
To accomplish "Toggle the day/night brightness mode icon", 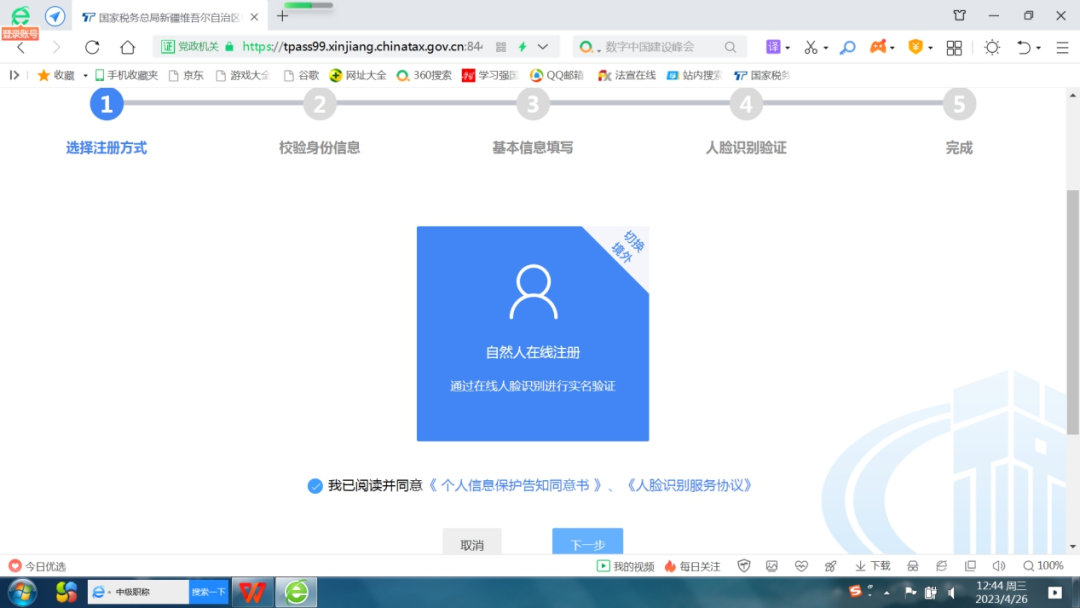I will pos(991,47).
